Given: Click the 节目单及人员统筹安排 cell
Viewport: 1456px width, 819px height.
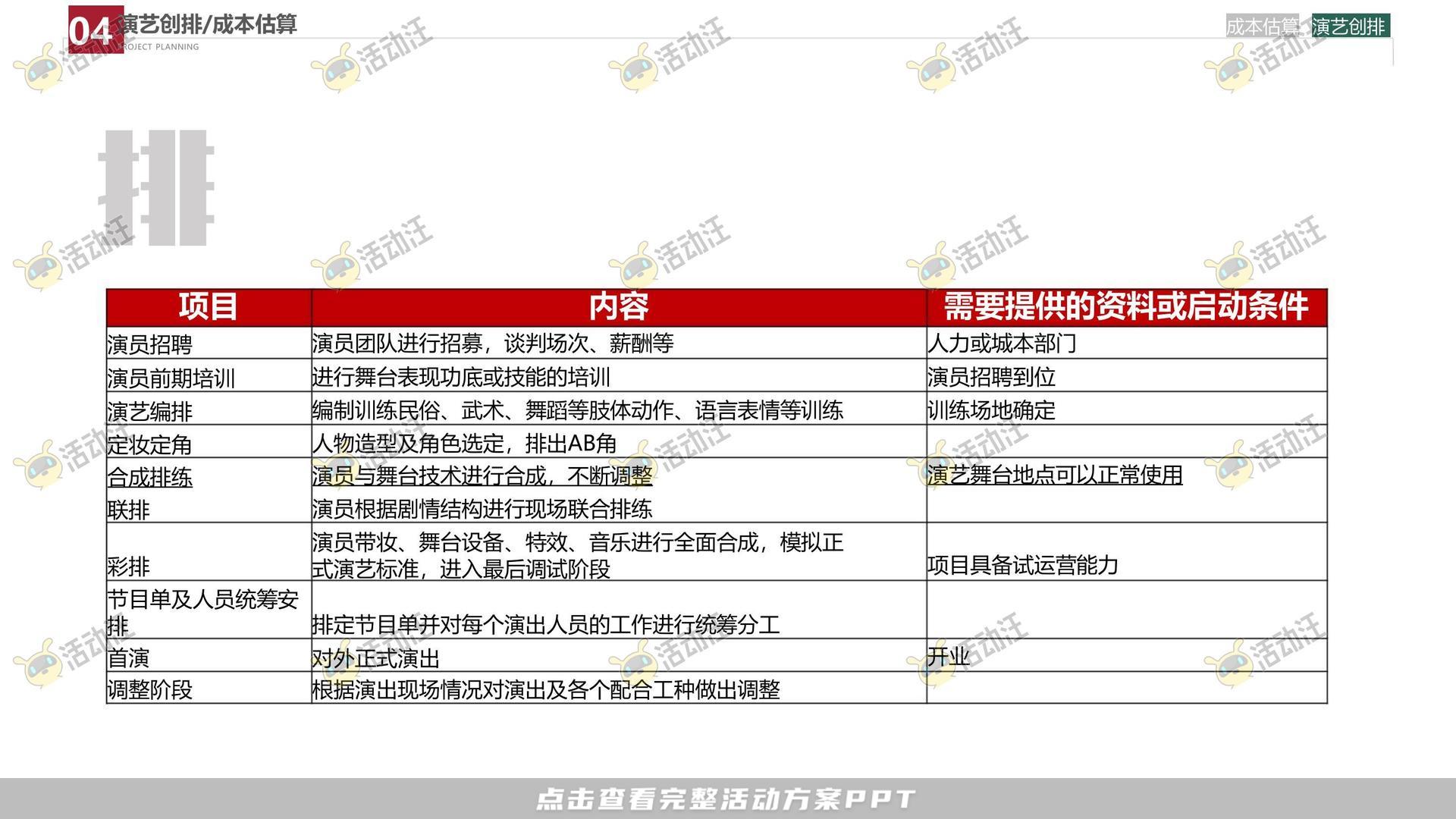Looking at the screenshot, I should 209,610.
